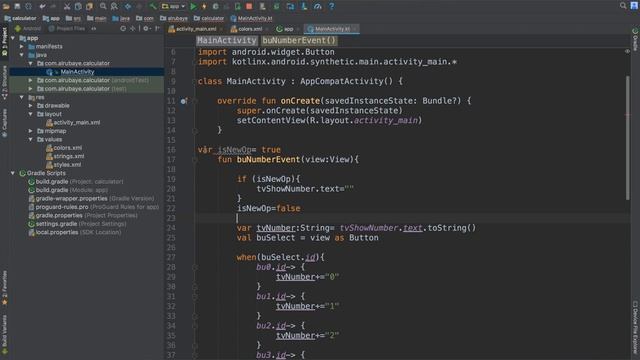Click the Copy icon in toolbar
Image resolution: width=640 pixels, height=360 pixels.
[78, 6]
